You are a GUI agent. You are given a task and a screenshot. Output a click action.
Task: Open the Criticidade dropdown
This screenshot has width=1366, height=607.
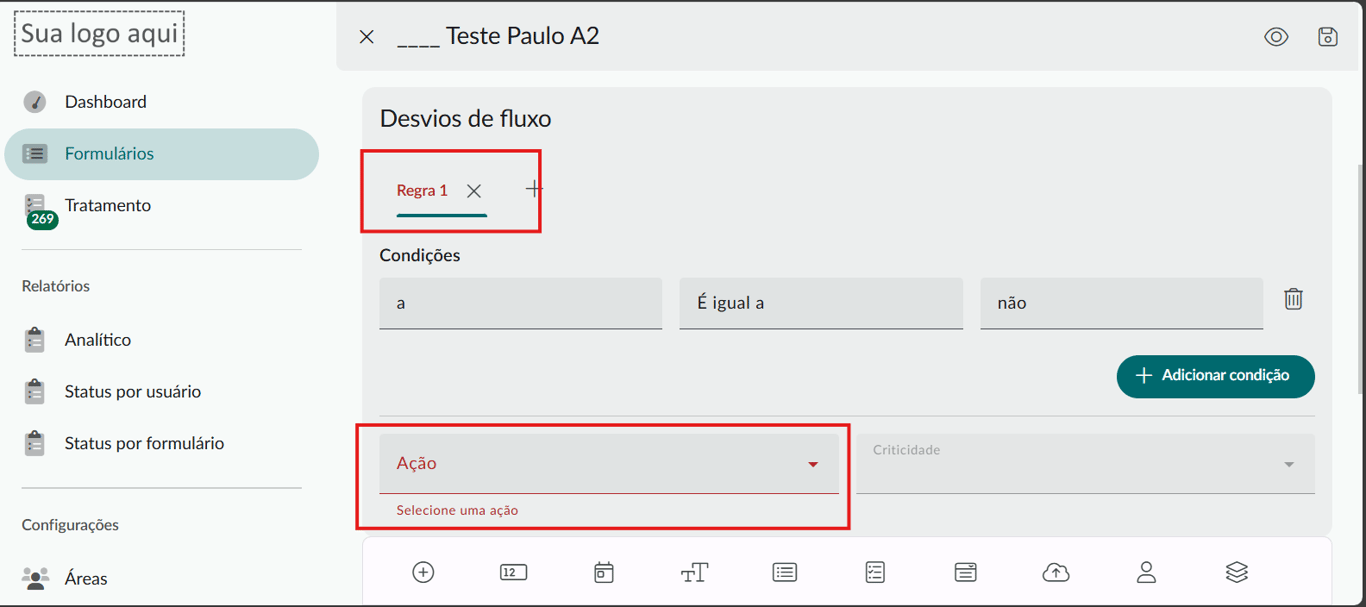1085,463
